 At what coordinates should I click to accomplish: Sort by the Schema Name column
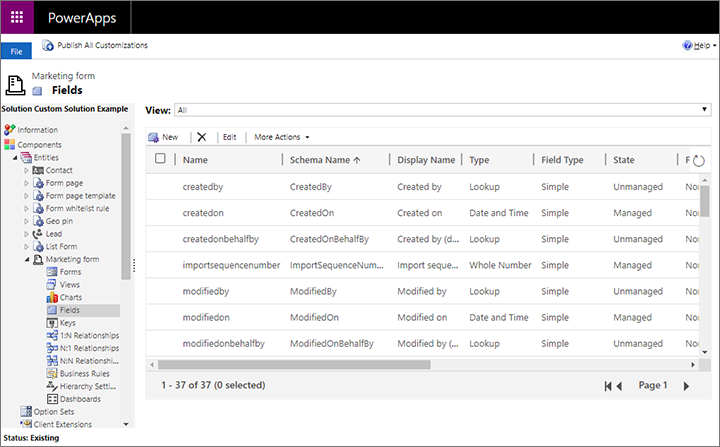325,160
